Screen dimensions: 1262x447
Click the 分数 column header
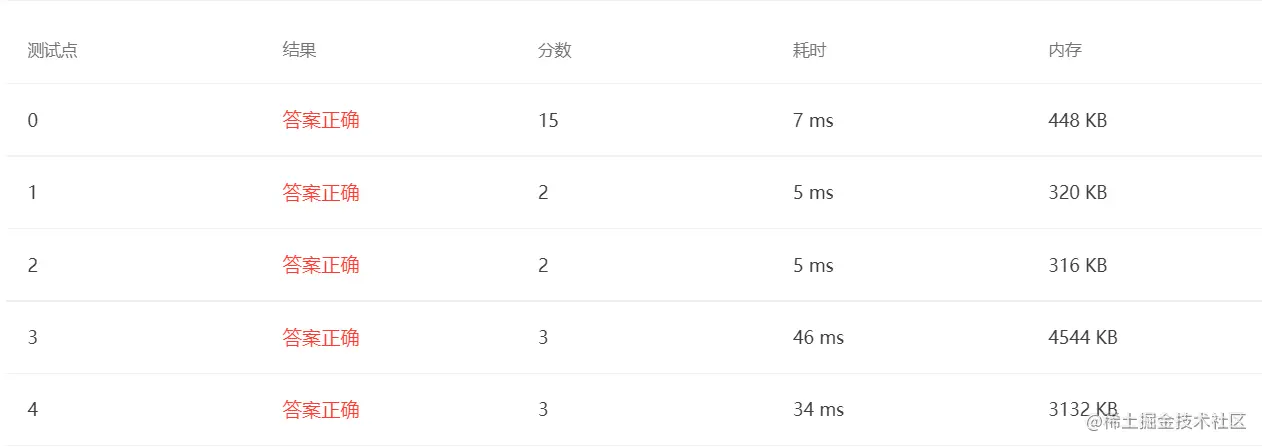coord(554,50)
